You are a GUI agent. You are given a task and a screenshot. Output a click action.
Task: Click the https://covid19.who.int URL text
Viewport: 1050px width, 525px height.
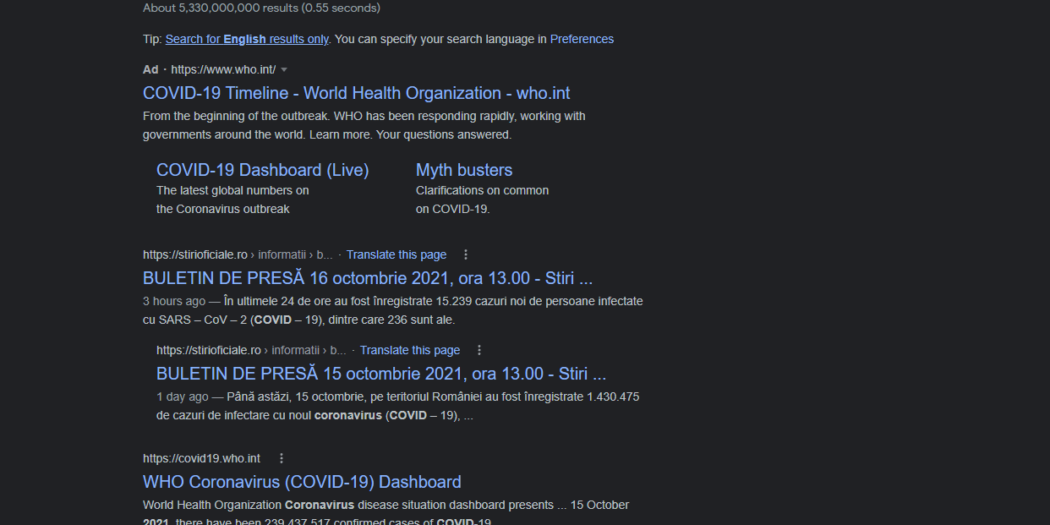pos(201,459)
